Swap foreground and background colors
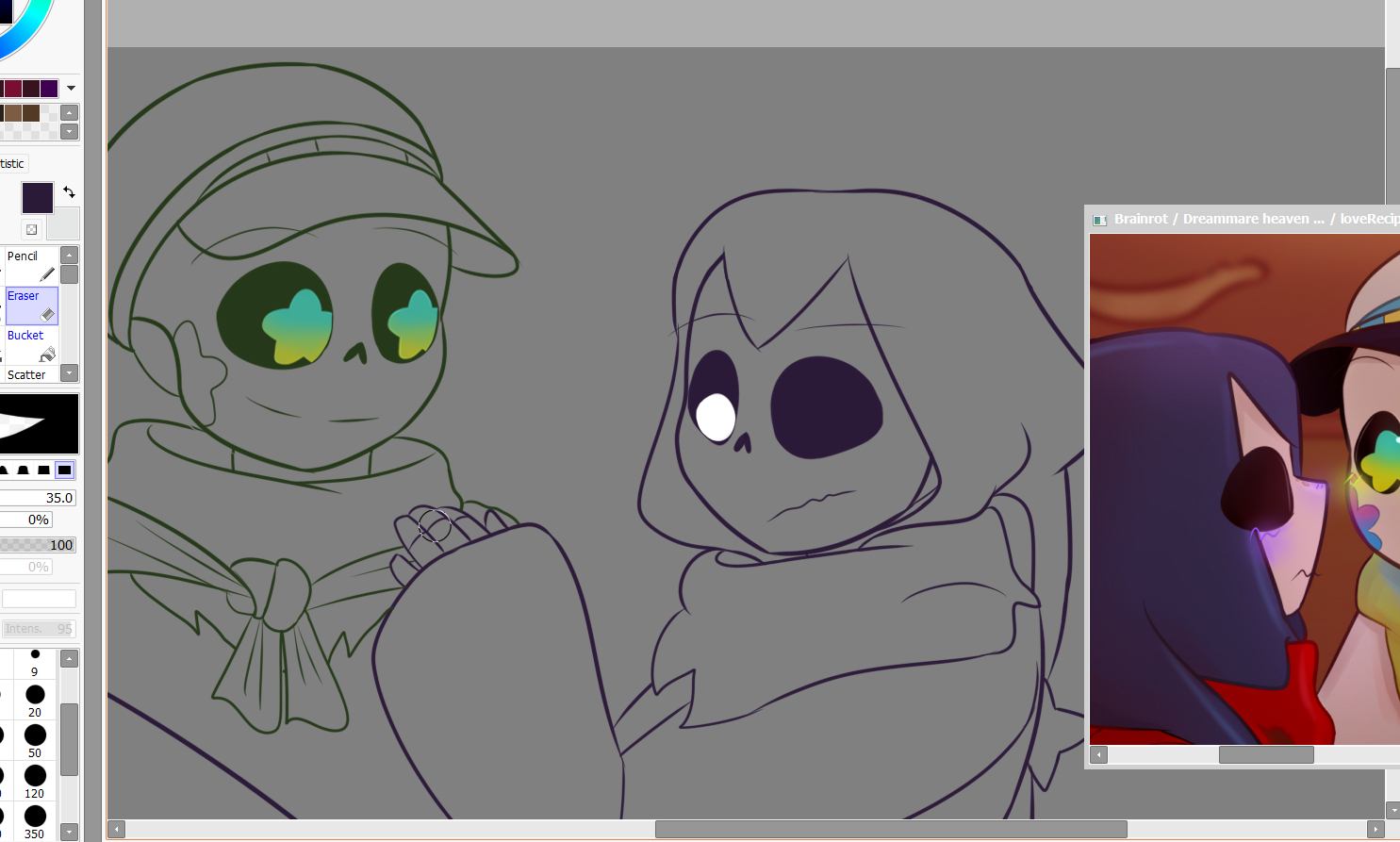1400x842 pixels. pos(69,192)
